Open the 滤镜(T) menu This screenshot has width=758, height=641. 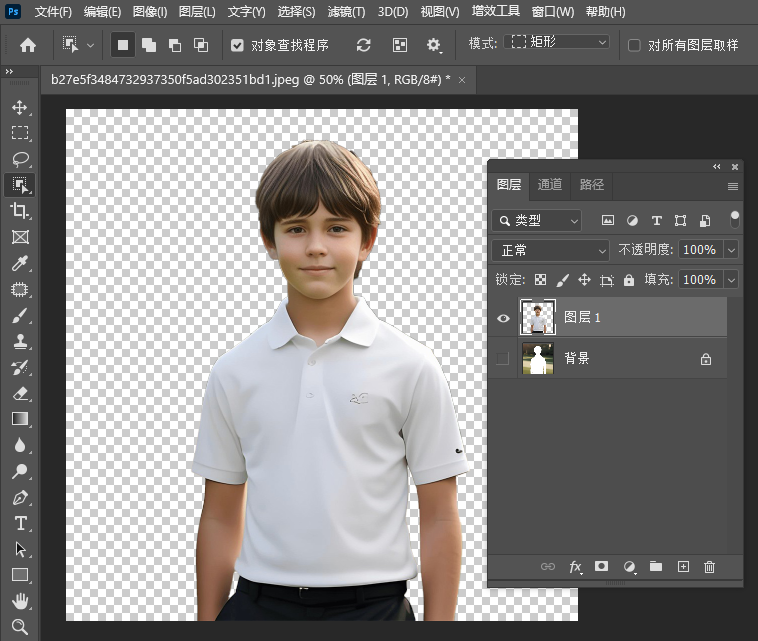pyautogui.click(x=346, y=12)
